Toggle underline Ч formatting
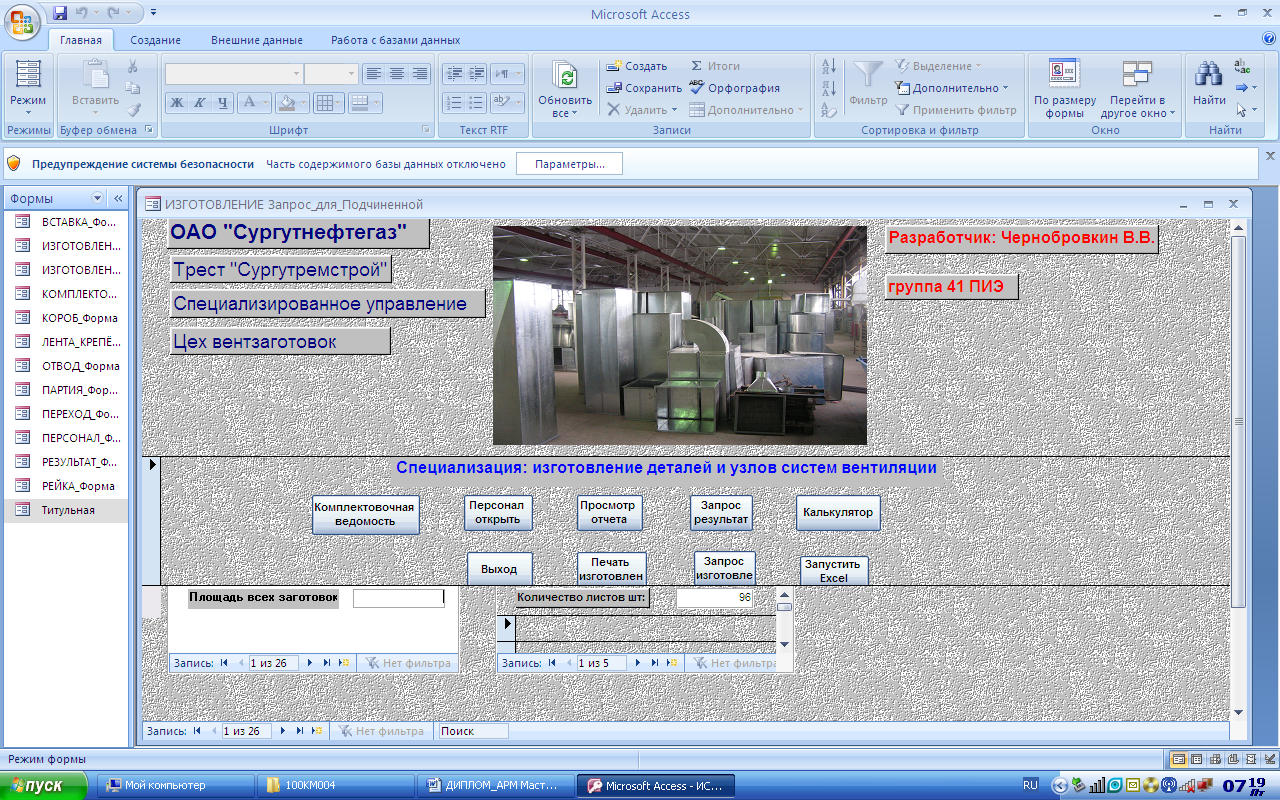This screenshot has width=1280, height=800. click(223, 102)
